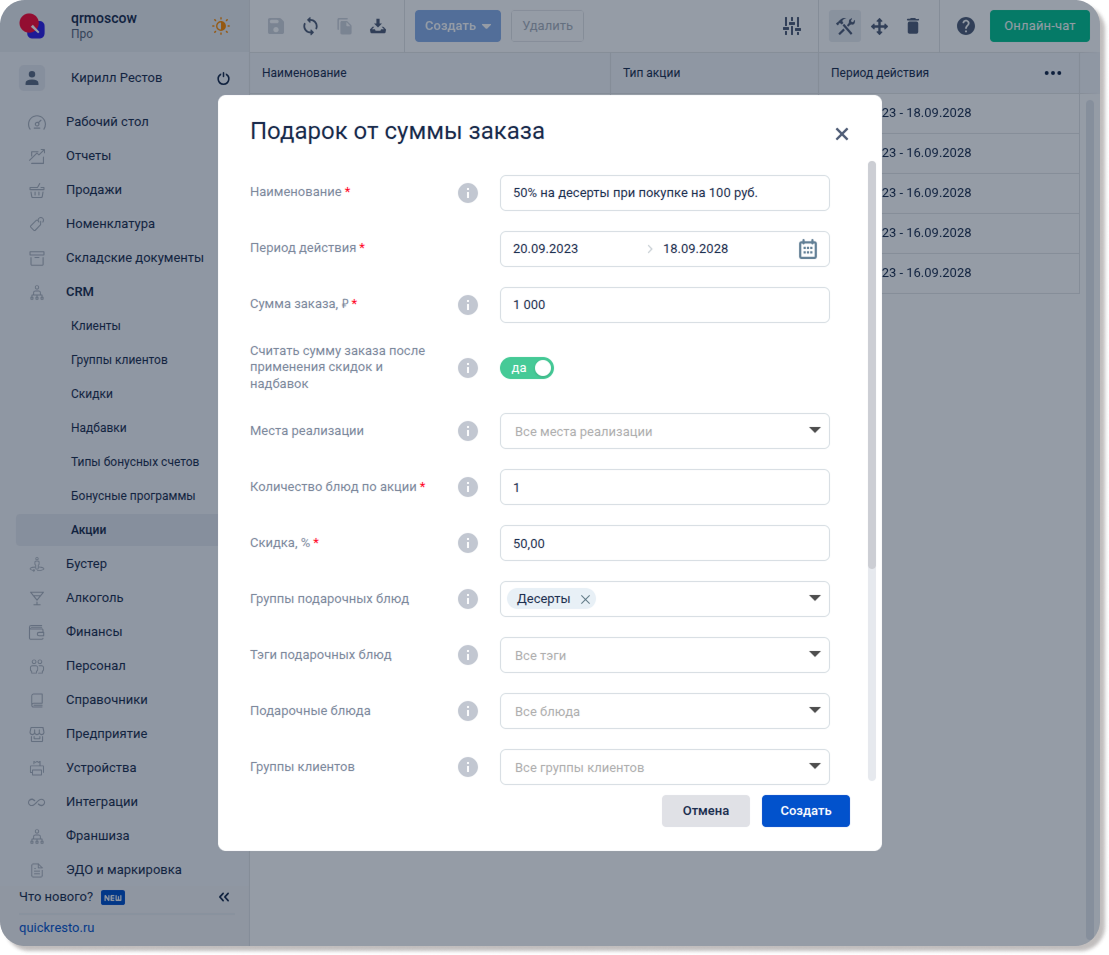This screenshot has height=955, width=1109.
Task: Click the Сумма заказа input field
Action: pyautogui.click(x=664, y=305)
